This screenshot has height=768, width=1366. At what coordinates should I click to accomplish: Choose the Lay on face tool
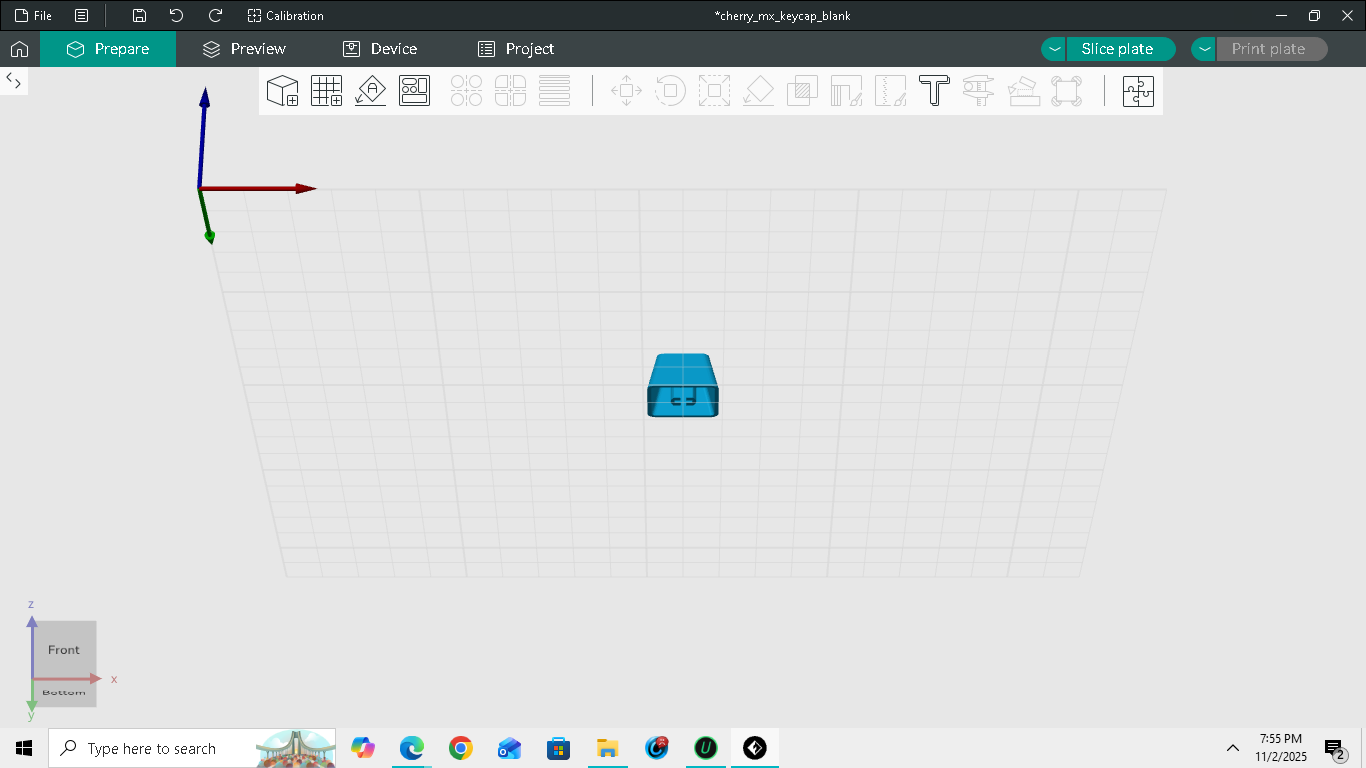point(758,91)
